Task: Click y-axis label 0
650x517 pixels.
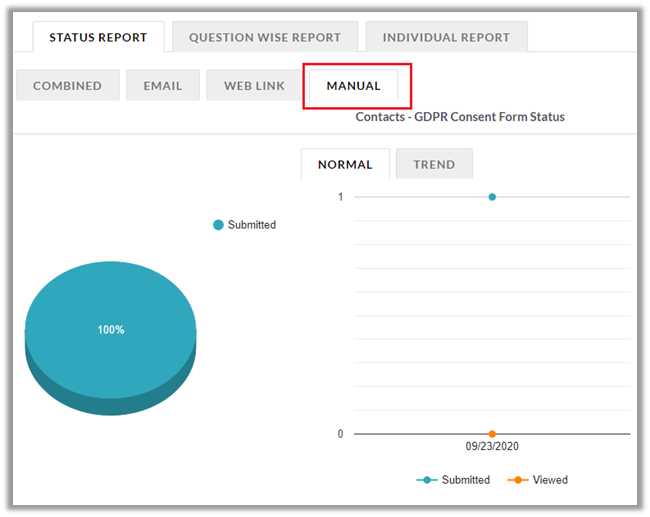Action: (340, 434)
